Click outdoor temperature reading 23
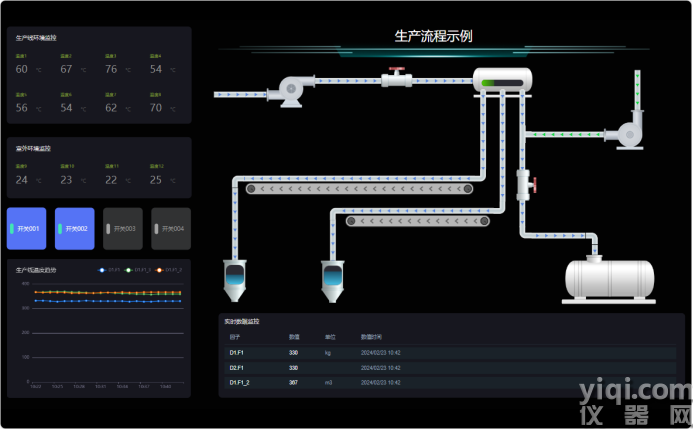Screen dimensions: 693x429 [66, 180]
